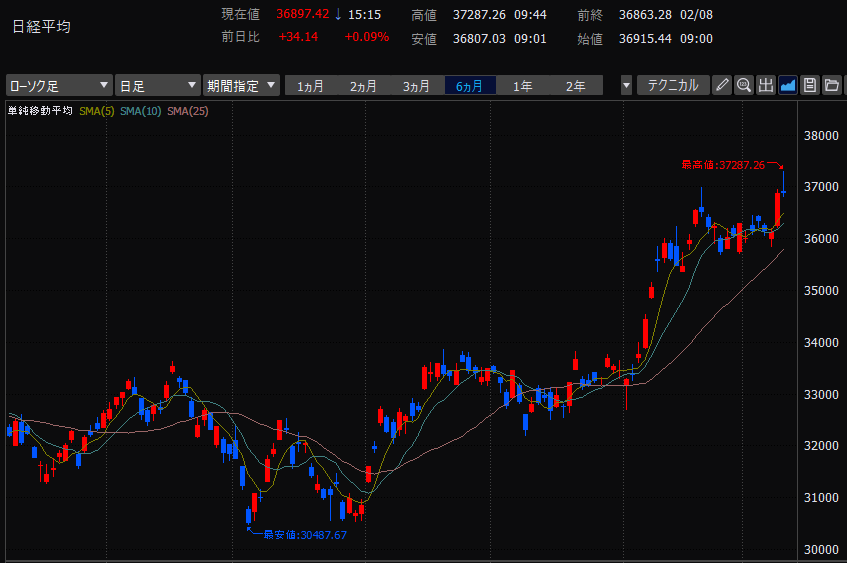The width and height of the screenshot is (847, 563).
Task: Click the previous close 36863.28
Action: click(x=645, y=15)
